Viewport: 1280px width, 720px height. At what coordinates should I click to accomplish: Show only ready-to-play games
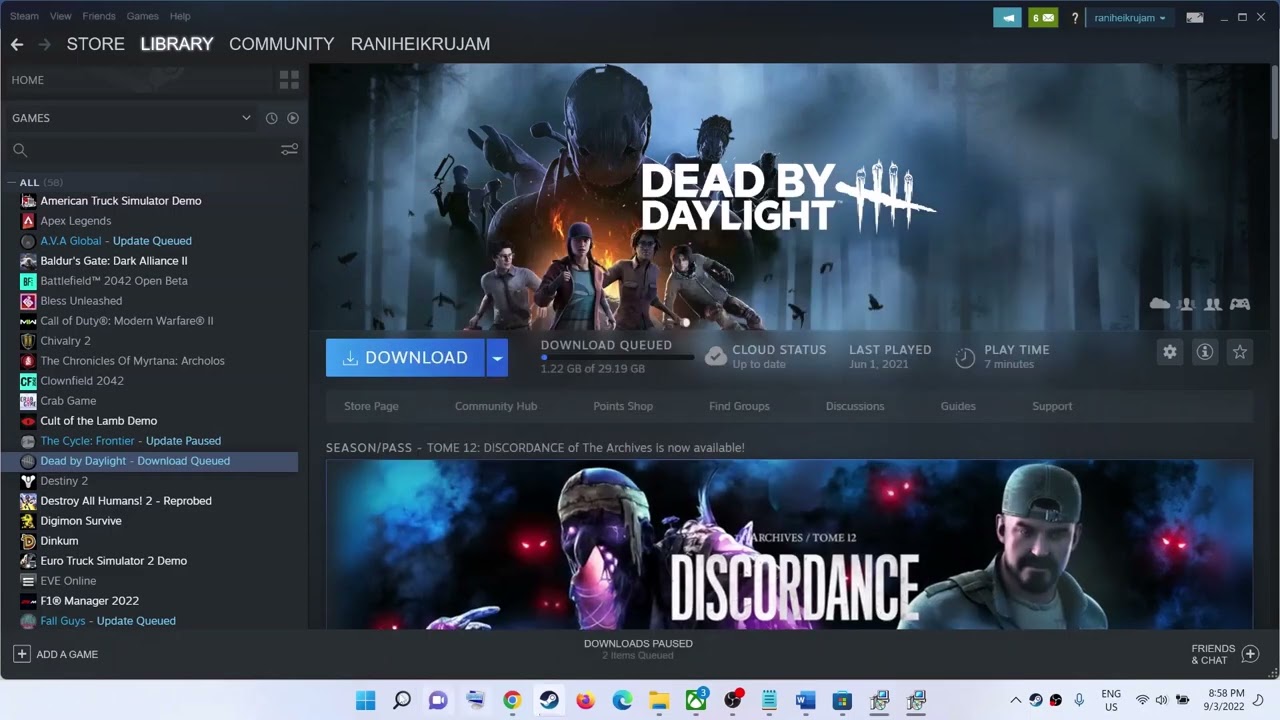[293, 118]
